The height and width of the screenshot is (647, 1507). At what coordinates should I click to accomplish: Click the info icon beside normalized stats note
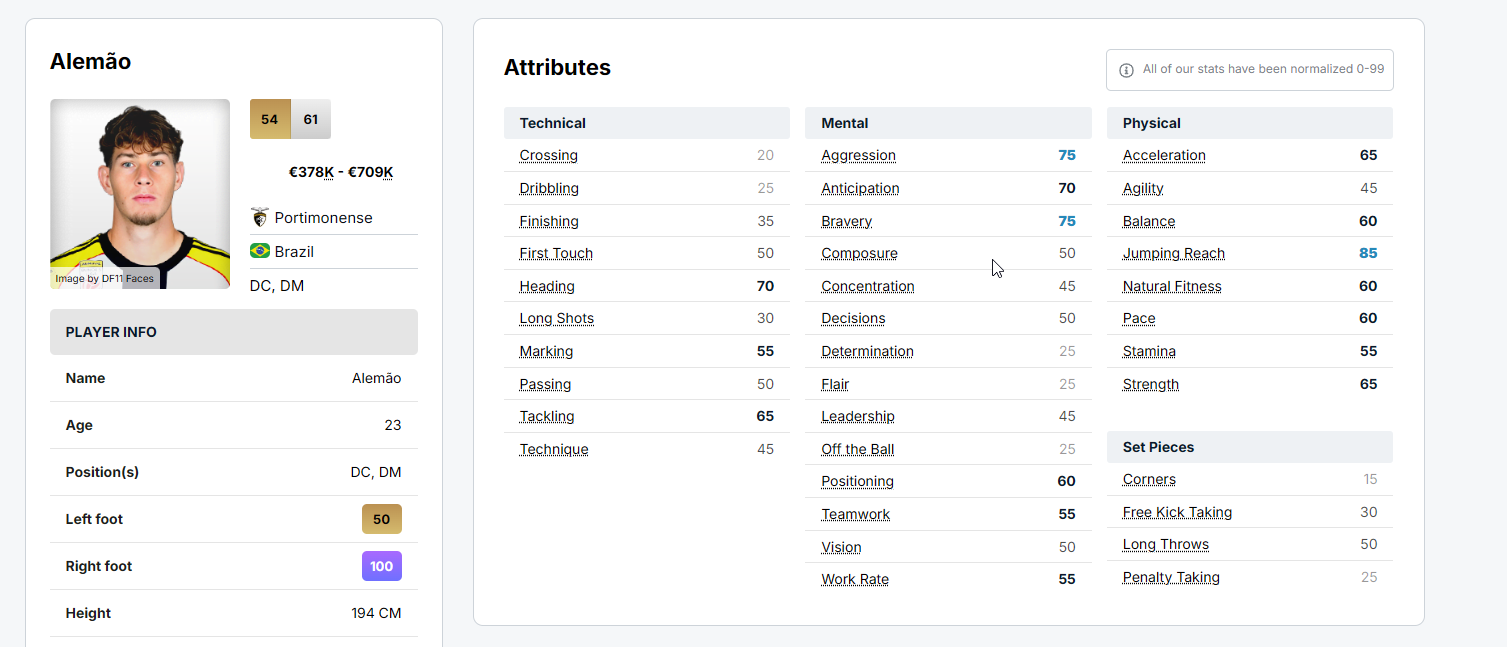tap(1126, 70)
